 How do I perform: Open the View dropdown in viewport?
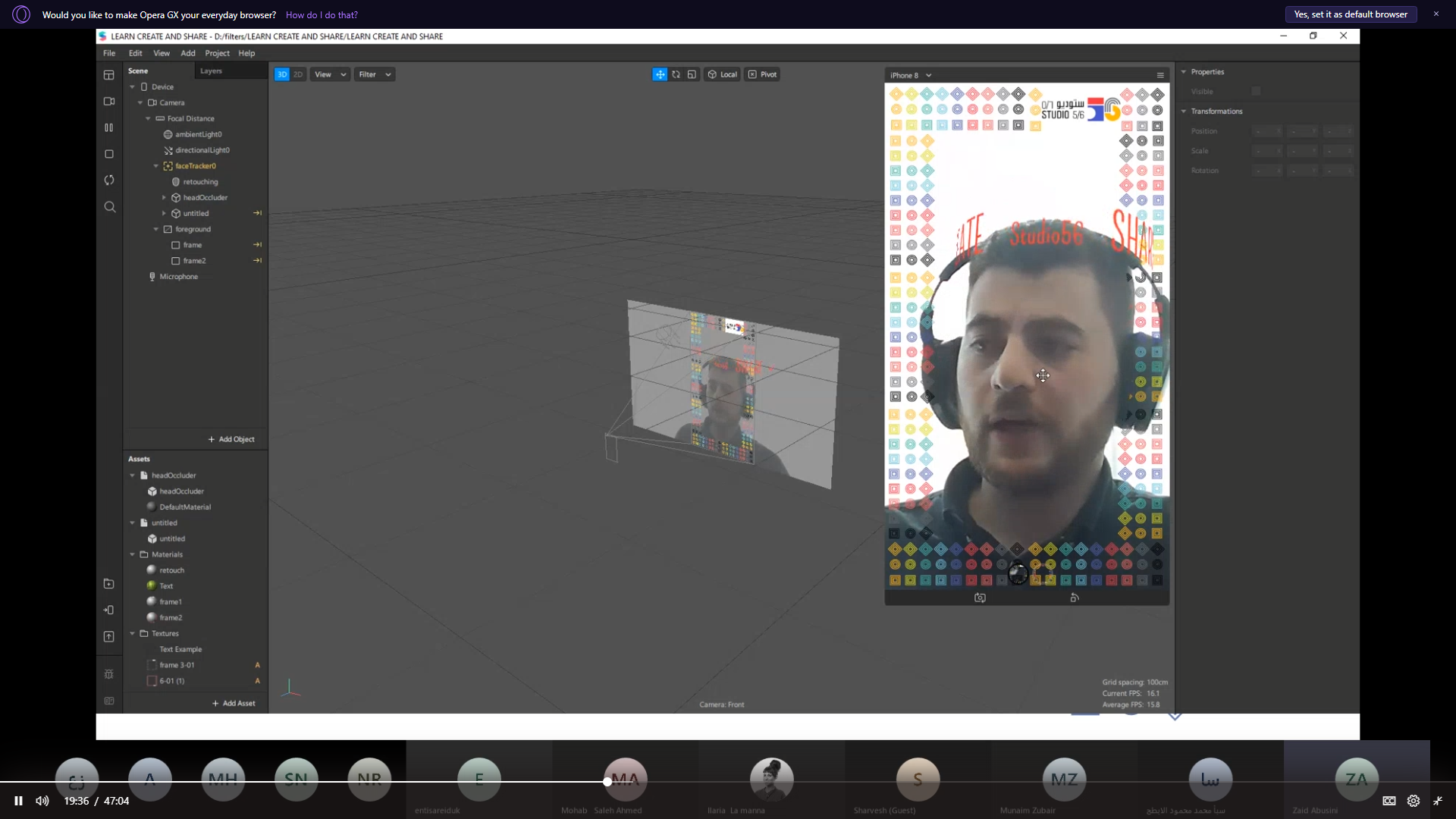point(331,74)
